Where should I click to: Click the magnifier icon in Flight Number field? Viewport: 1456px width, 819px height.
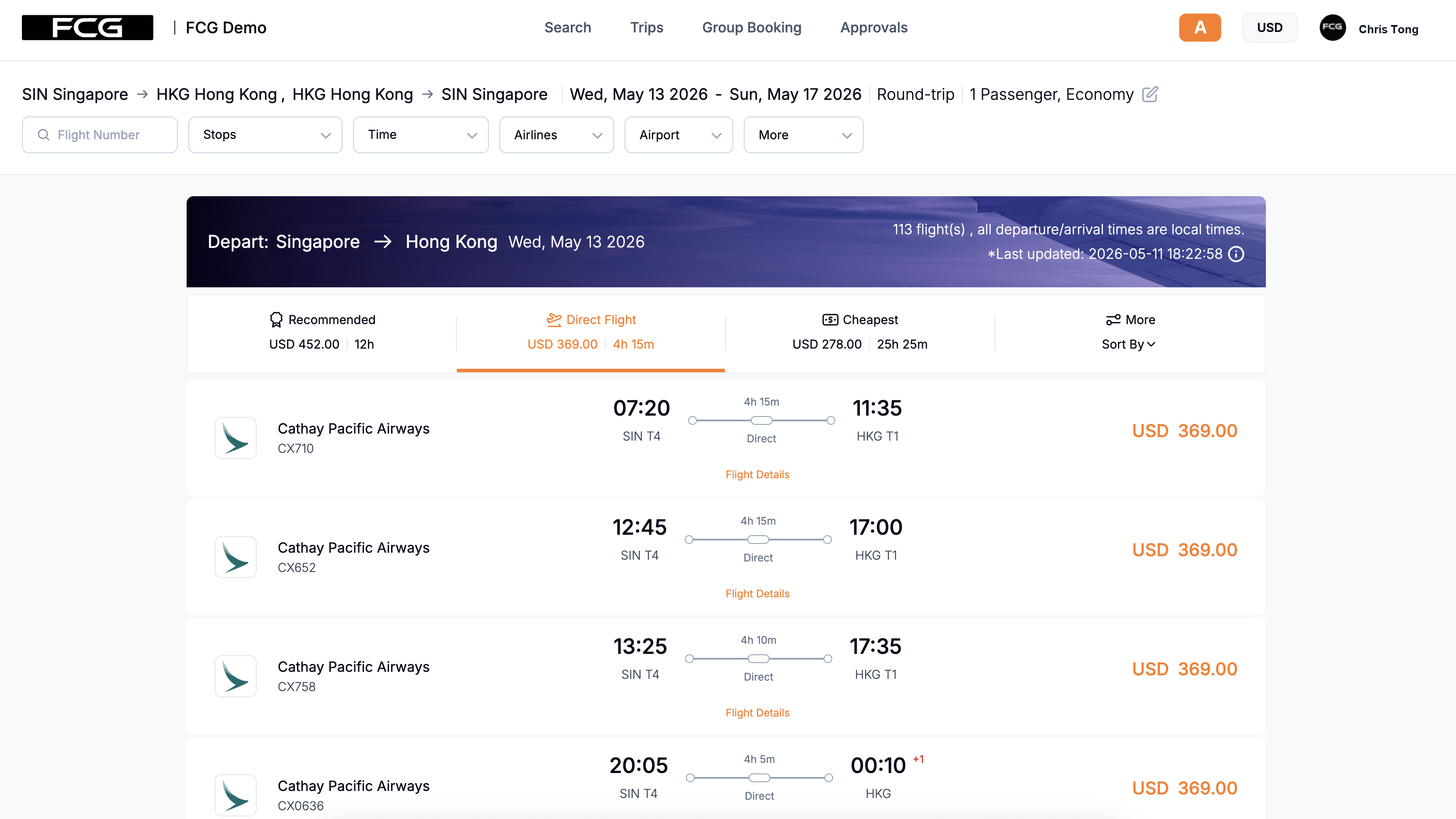(x=43, y=134)
